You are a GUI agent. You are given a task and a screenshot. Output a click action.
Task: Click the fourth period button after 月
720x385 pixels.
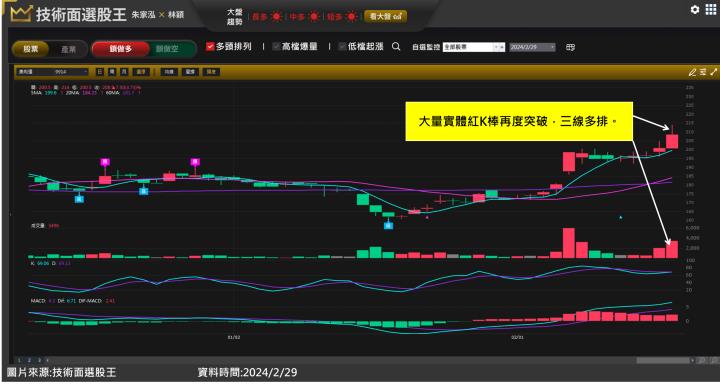[x=141, y=72]
